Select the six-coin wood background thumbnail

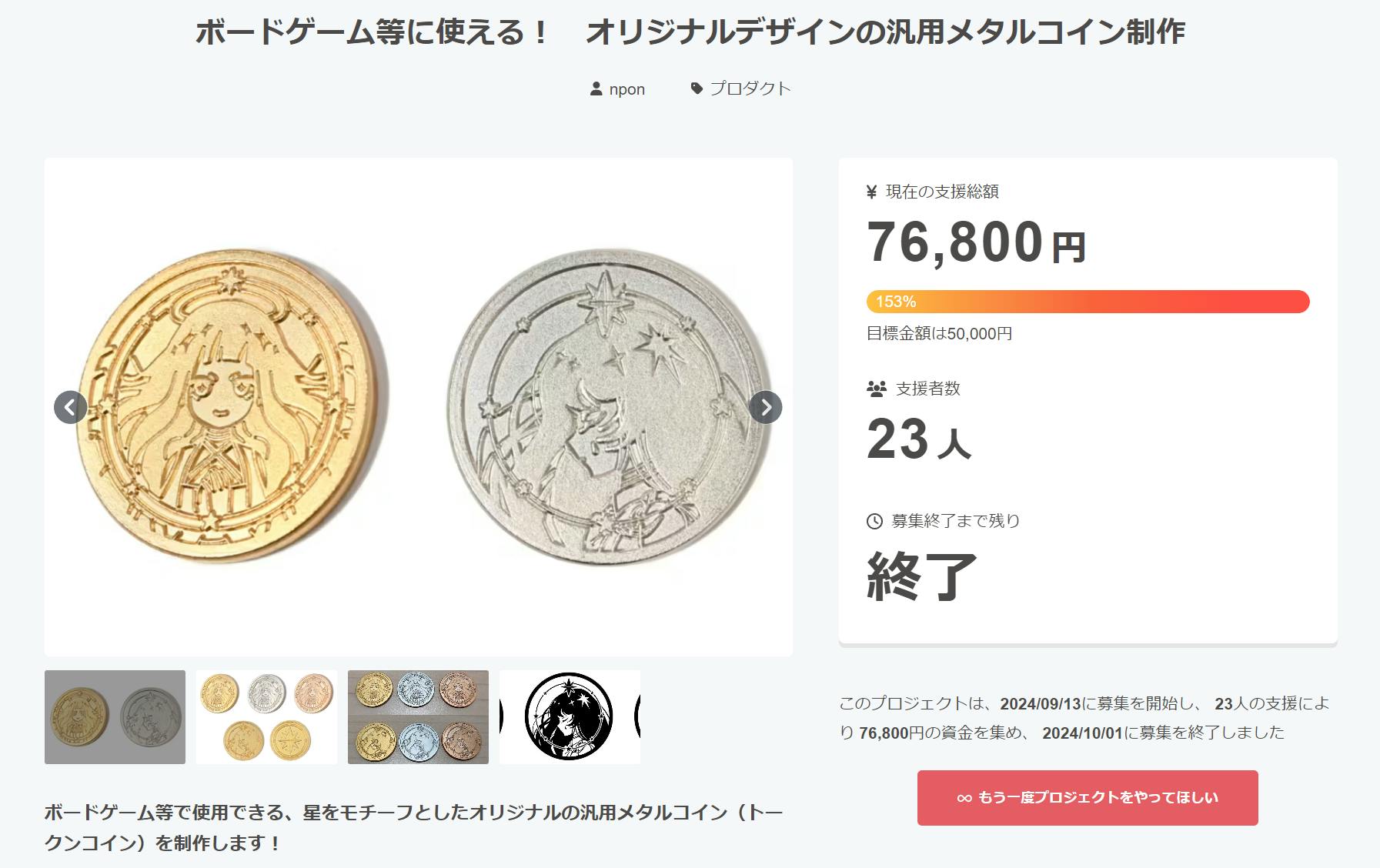[418, 717]
